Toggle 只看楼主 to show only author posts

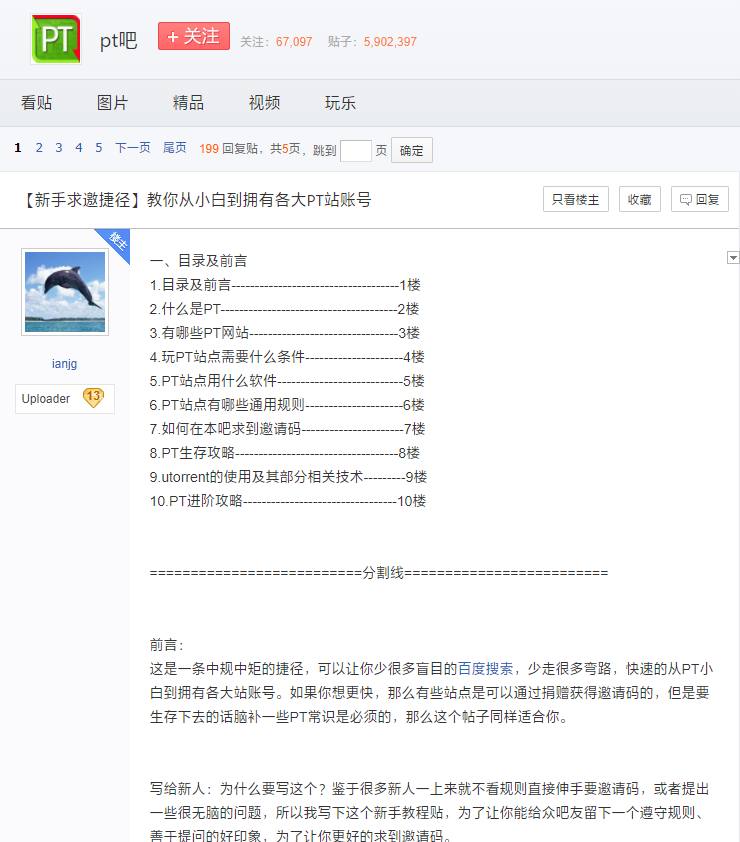(x=576, y=199)
